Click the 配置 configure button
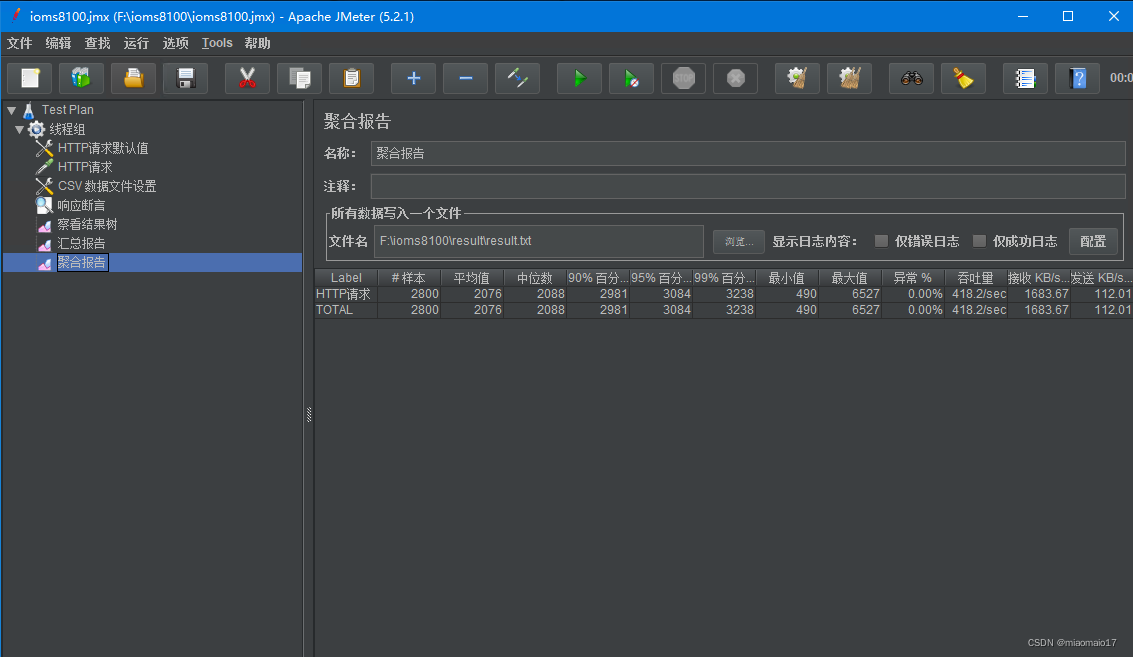Viewport: 1133px width, 657px height. pyautogui.click(x=1093, y=241)
